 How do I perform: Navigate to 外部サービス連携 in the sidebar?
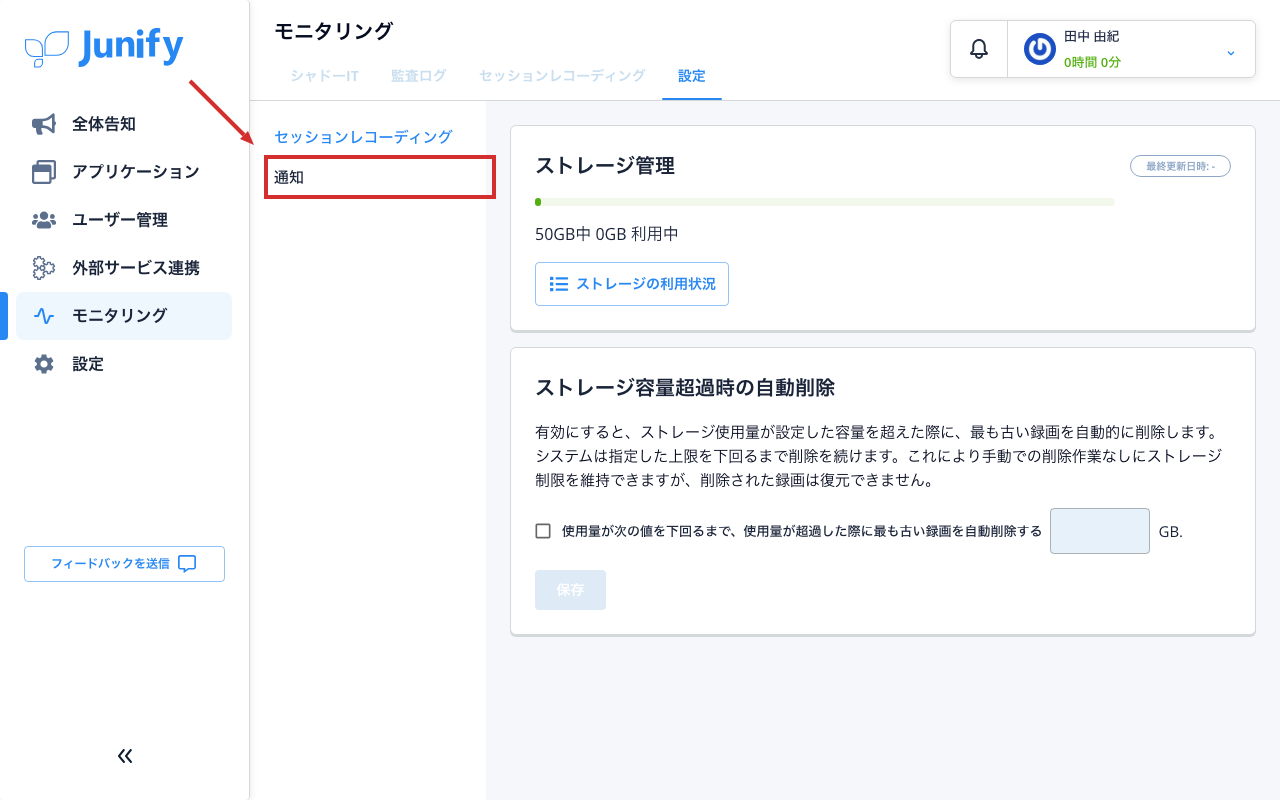pos(124,268)
